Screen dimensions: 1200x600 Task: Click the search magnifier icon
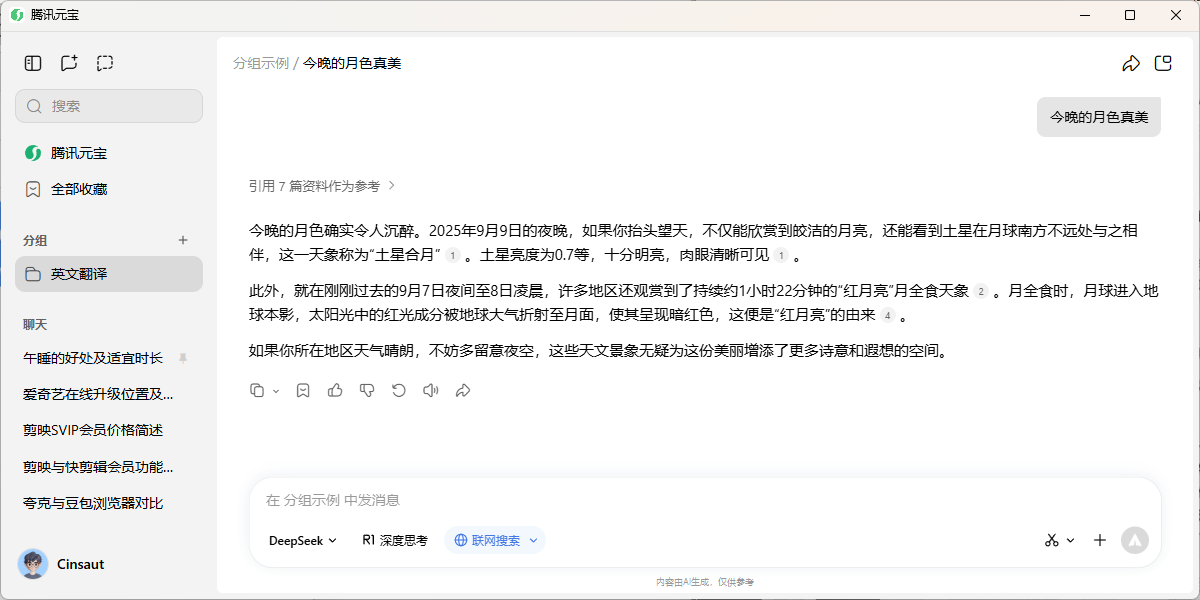click(34, 106)
